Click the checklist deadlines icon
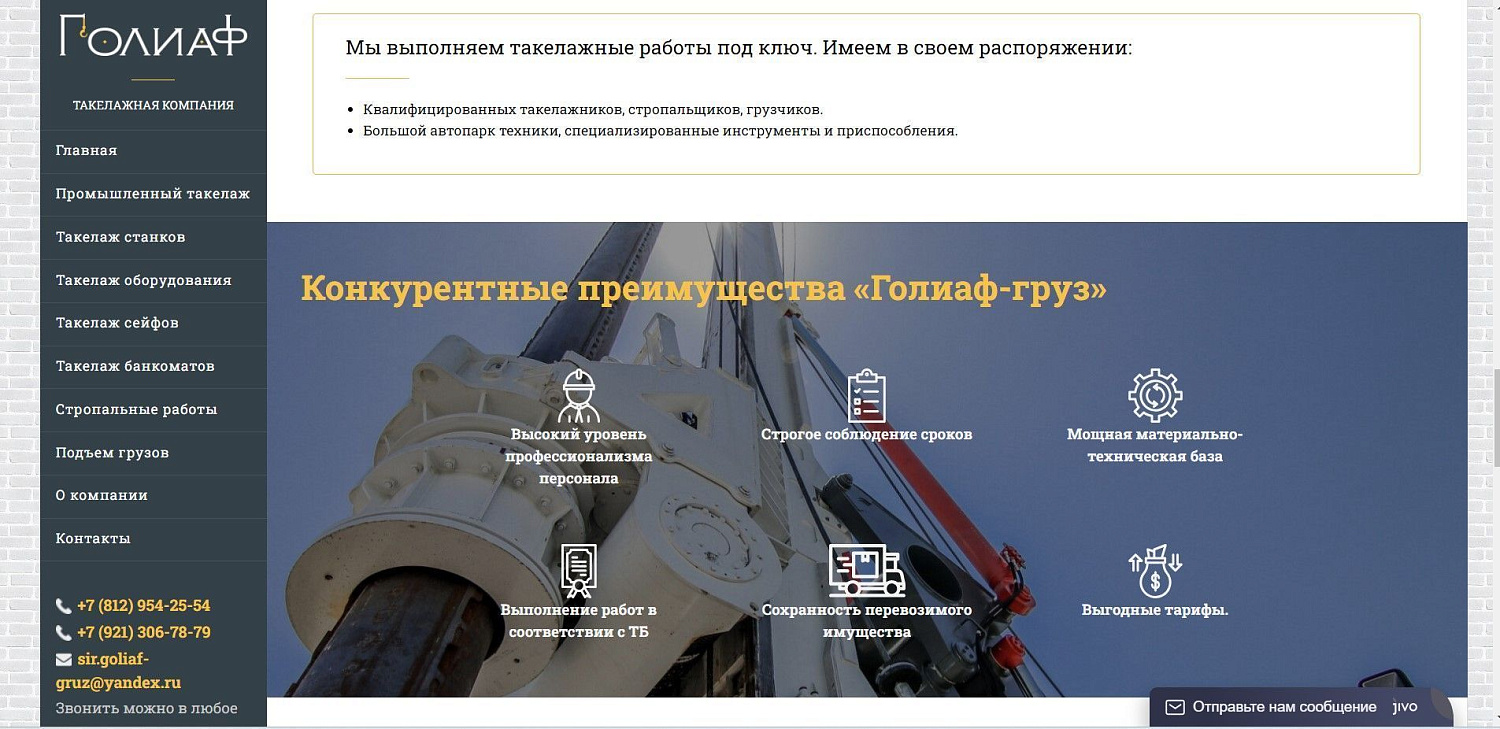 tap(868, 396)
